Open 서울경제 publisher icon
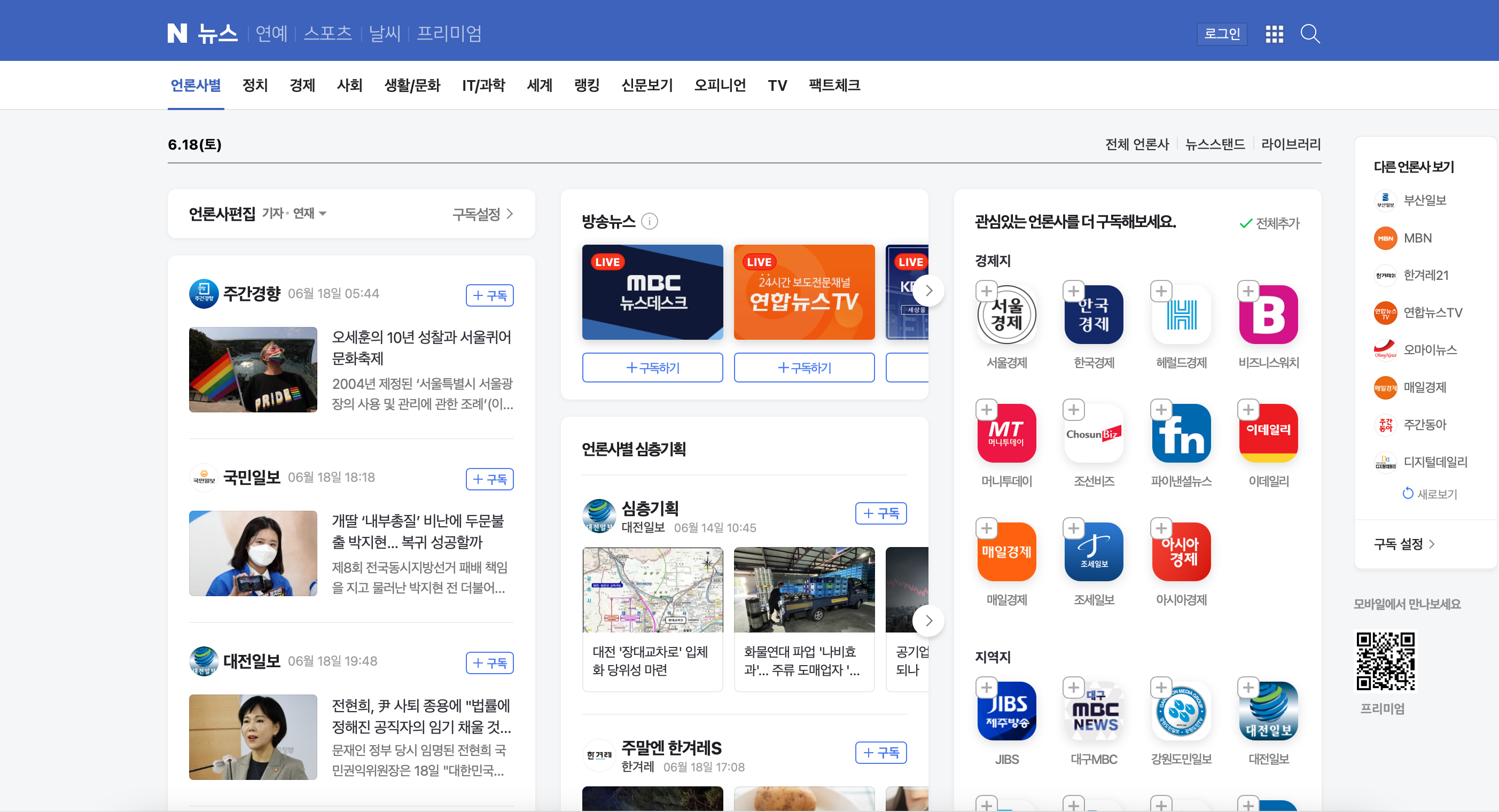 pyautogui.click(x=1006, y=315)
